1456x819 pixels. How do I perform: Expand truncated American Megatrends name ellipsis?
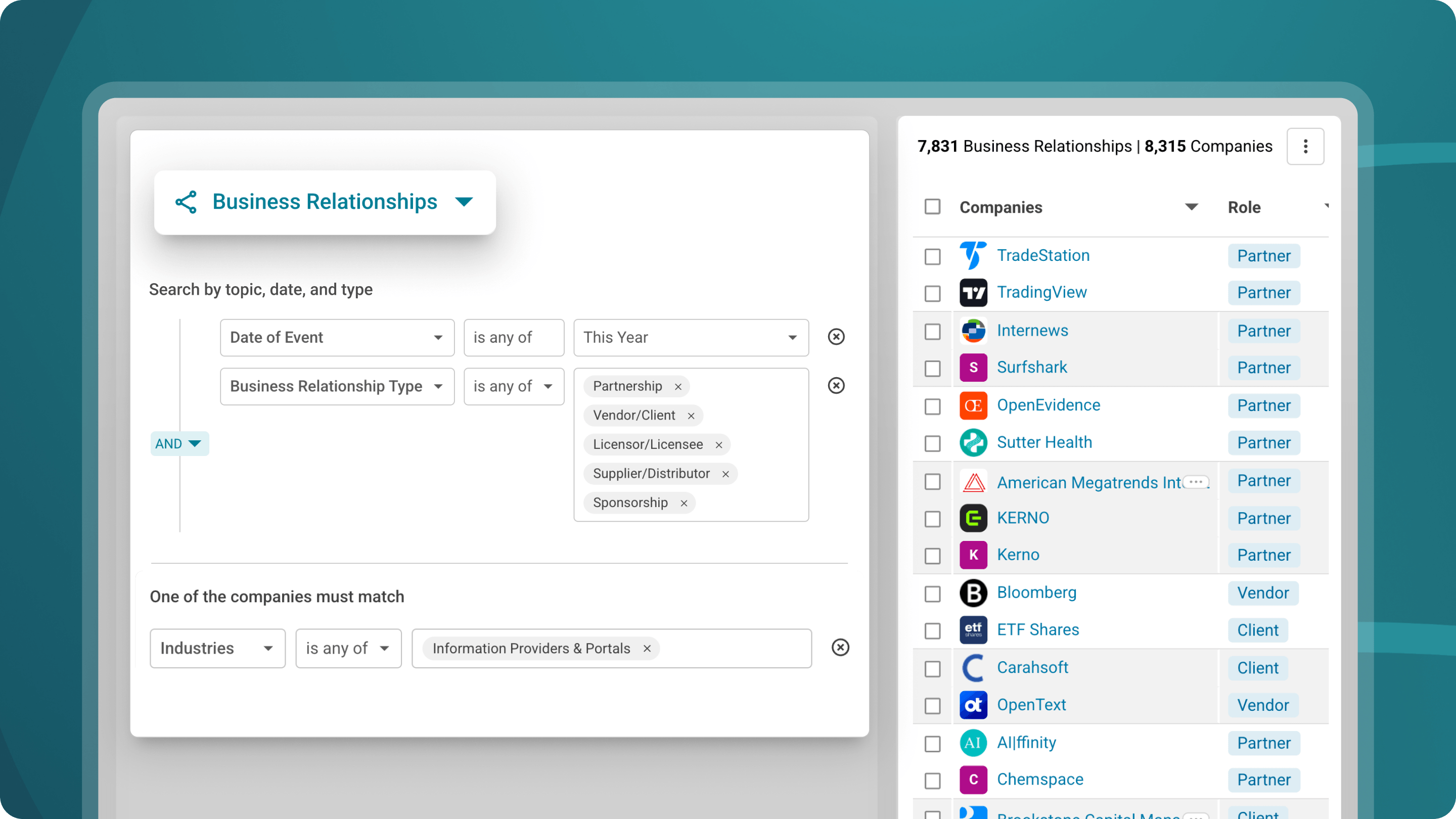(x=1196, y=482)
